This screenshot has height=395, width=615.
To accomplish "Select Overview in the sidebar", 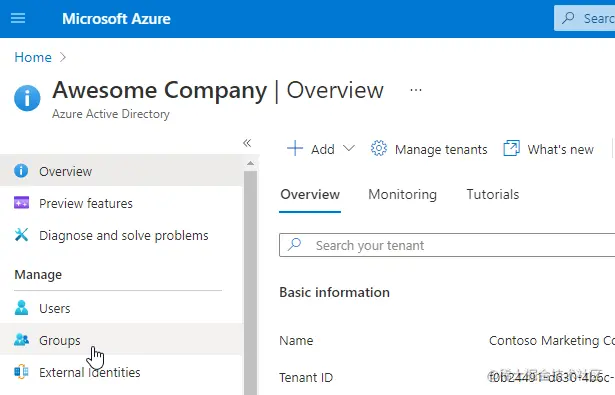I will point(122,171).
